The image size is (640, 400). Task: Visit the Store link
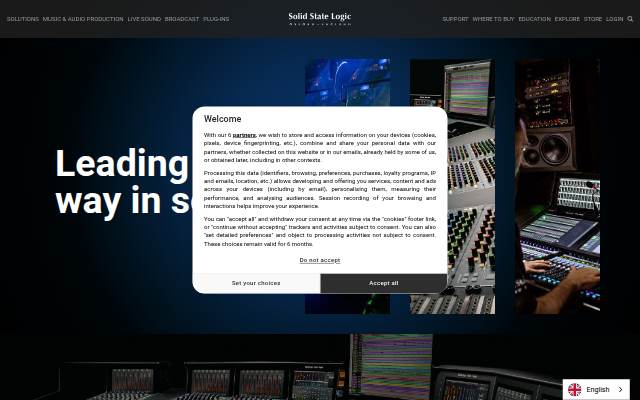click(x=593, y=19)
